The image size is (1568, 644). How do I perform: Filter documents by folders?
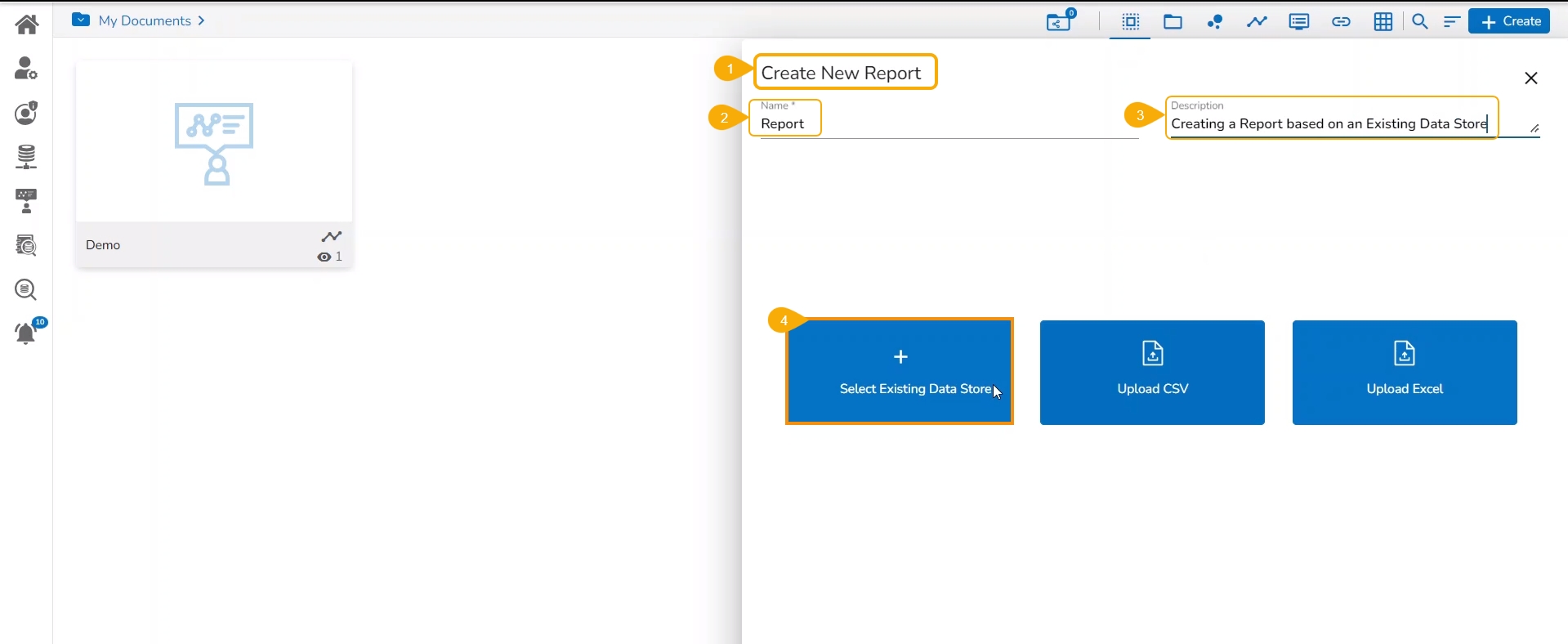(1173, 22)
